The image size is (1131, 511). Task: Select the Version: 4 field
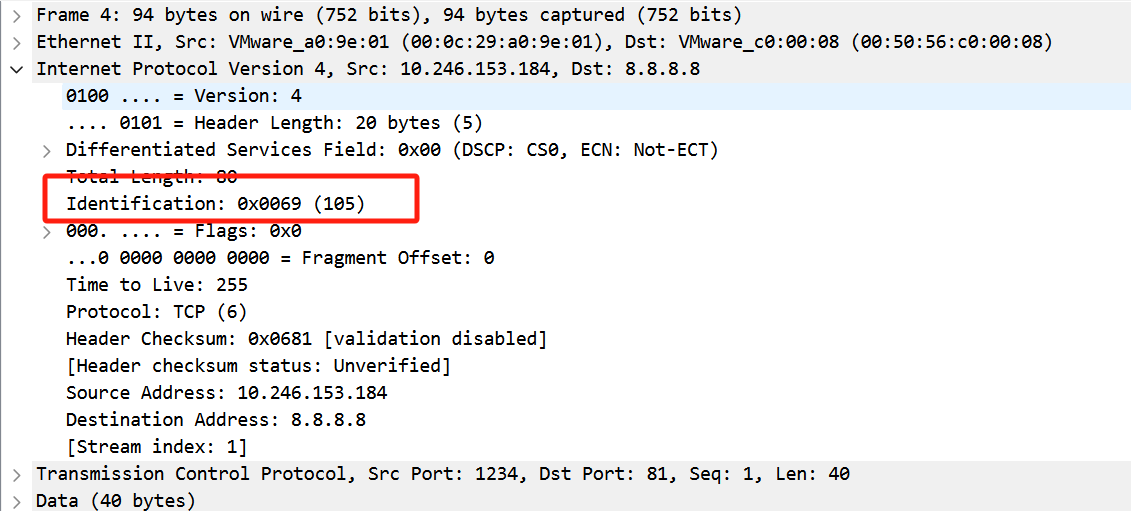point(183,96)
